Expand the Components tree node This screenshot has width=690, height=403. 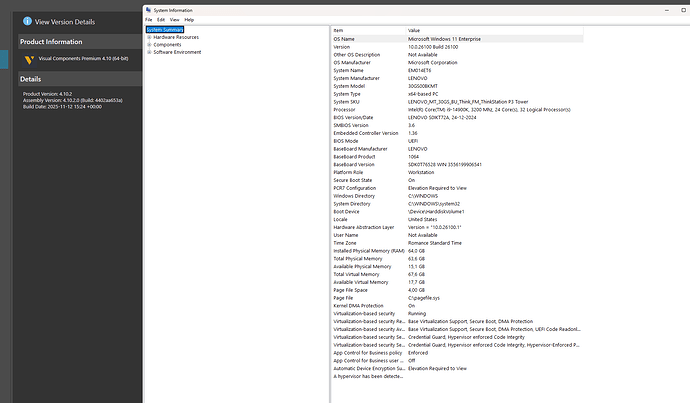tap(149, 44)
